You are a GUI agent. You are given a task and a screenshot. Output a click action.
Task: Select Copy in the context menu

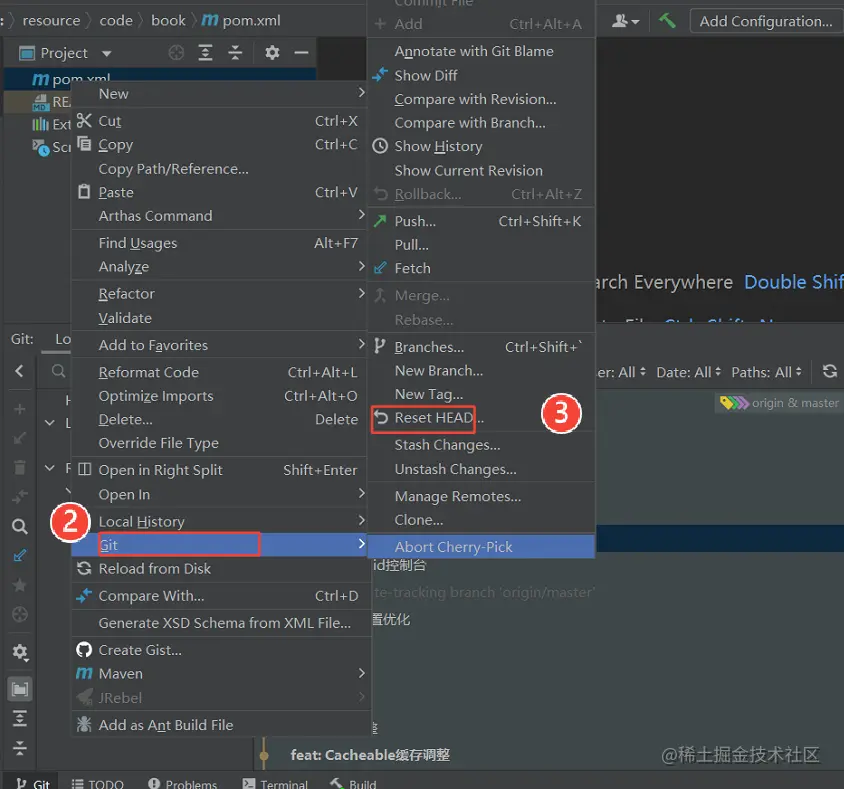point(218,145)
